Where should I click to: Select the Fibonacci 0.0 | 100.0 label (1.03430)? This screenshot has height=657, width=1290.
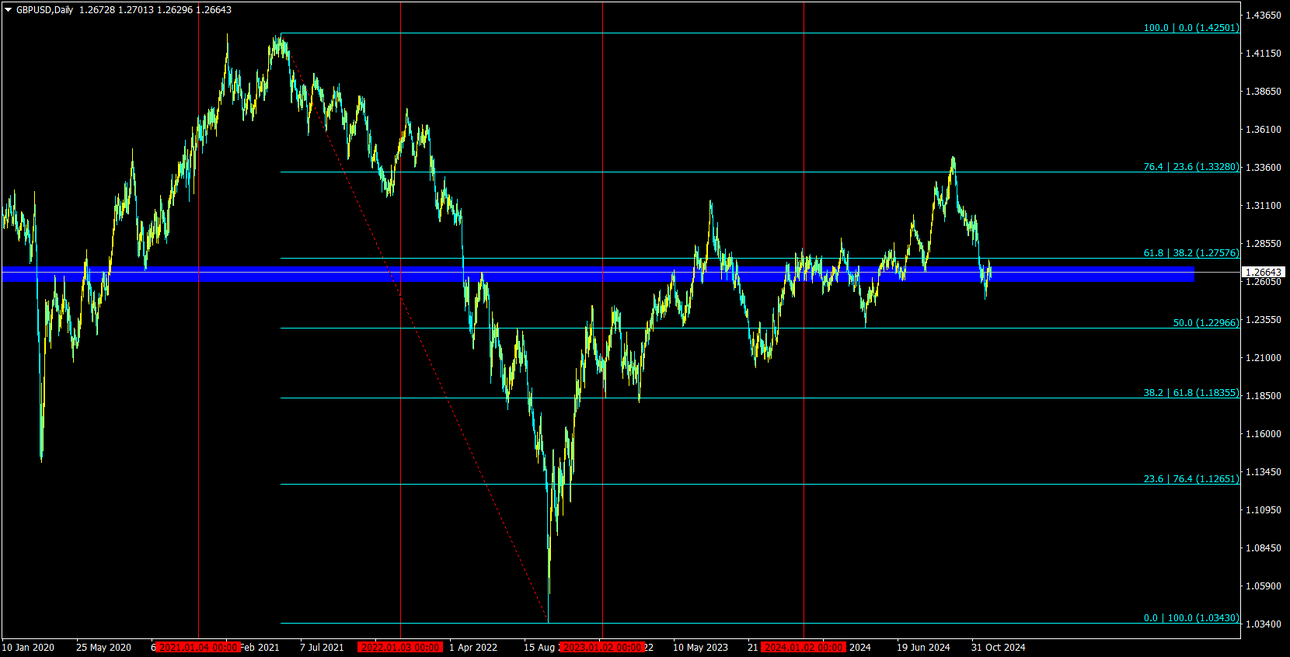[x=1191, y=618]
